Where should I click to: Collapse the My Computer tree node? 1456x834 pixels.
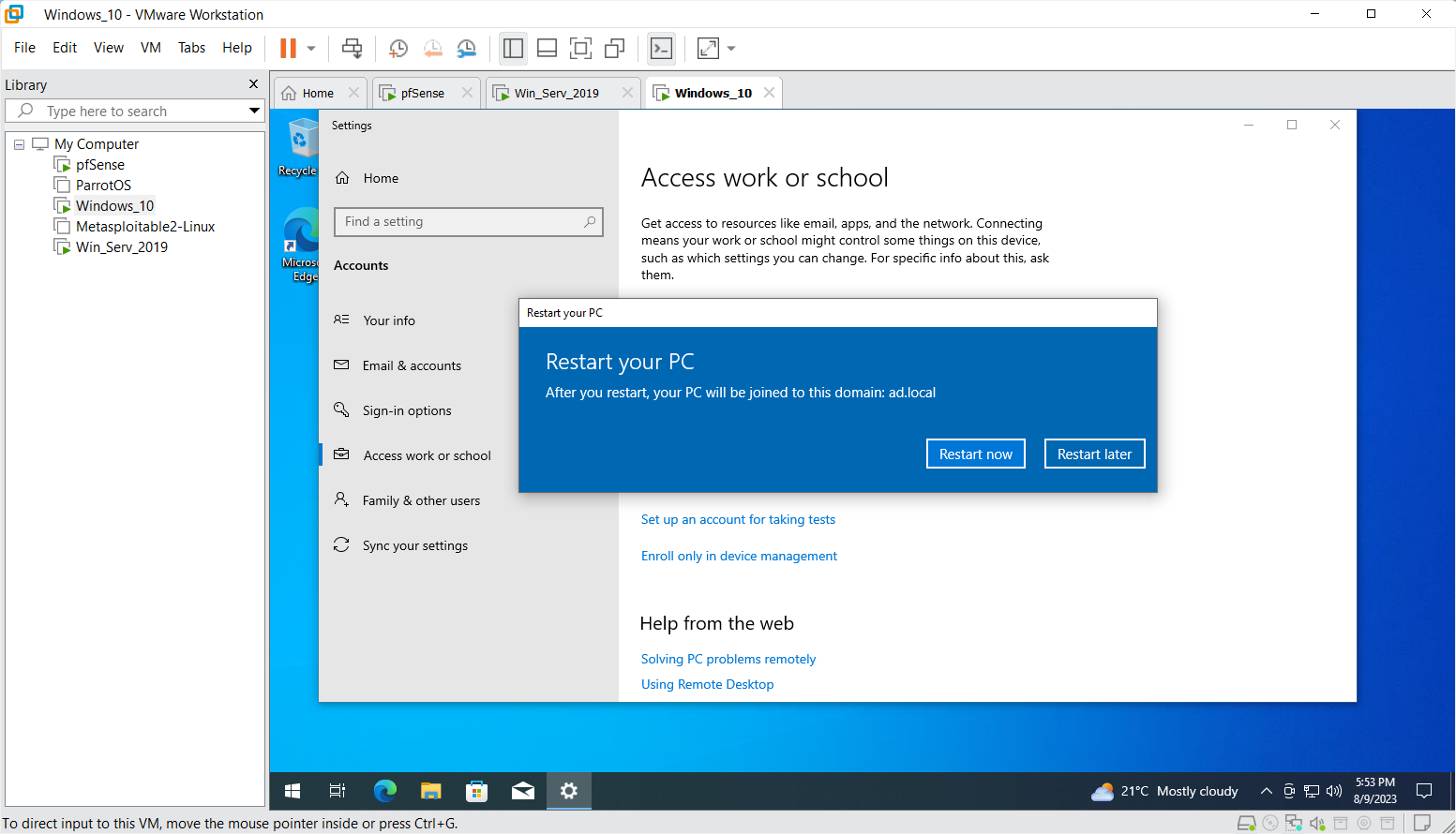tap(19, 144)
